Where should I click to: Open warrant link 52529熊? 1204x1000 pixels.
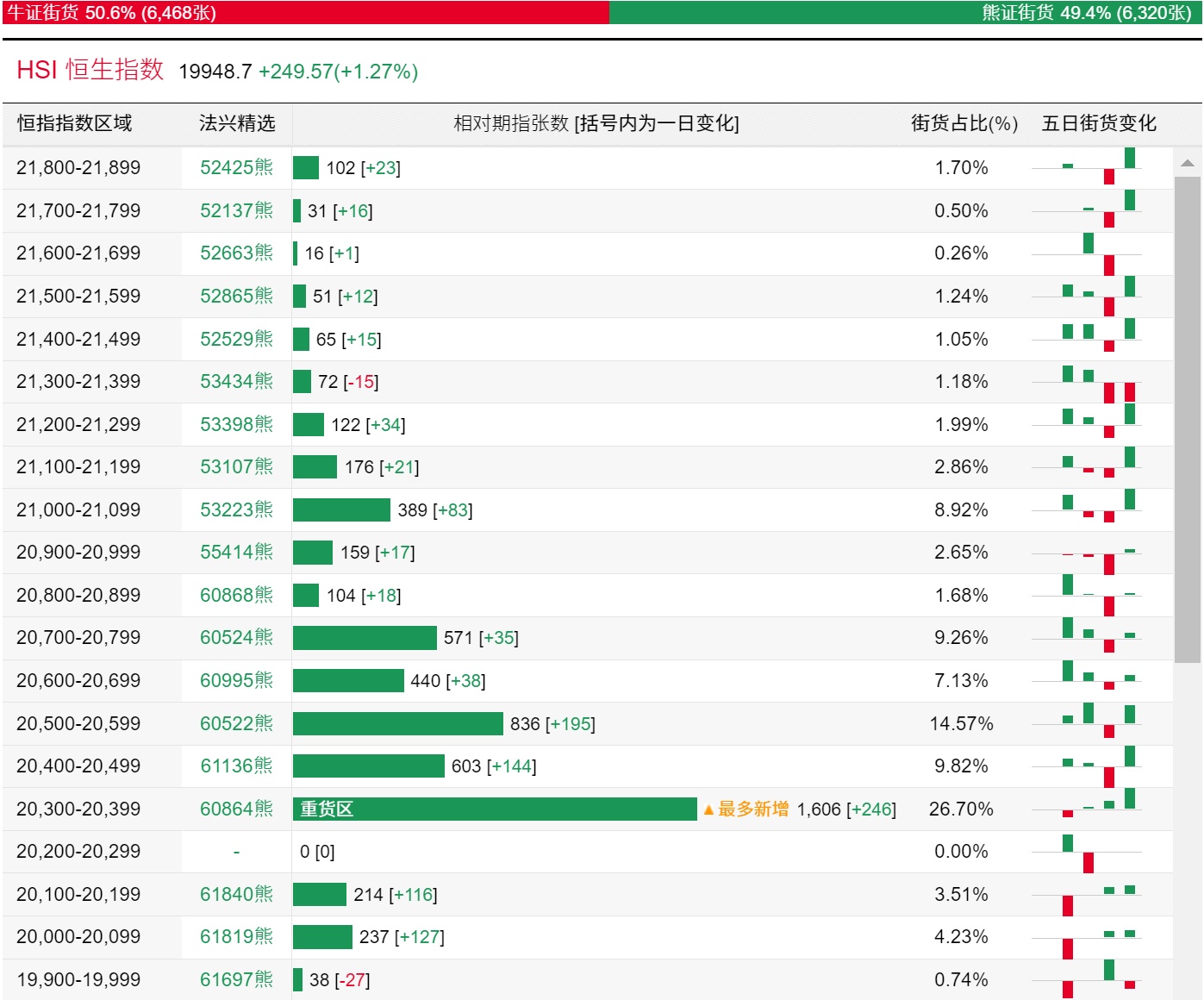tap(236, 339)
